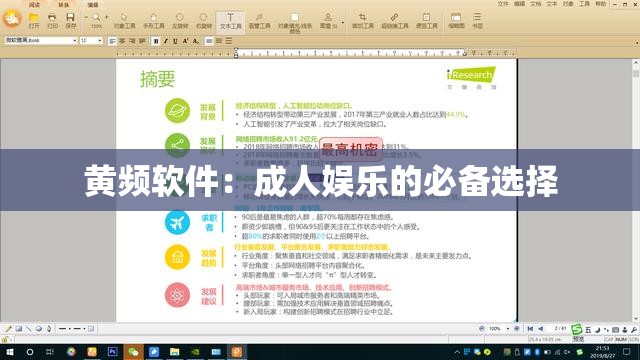Viewport: 640px width, 360px height.
Task: Select the Hyperlink tool (超链接工具)
Action: click(394, 20)
